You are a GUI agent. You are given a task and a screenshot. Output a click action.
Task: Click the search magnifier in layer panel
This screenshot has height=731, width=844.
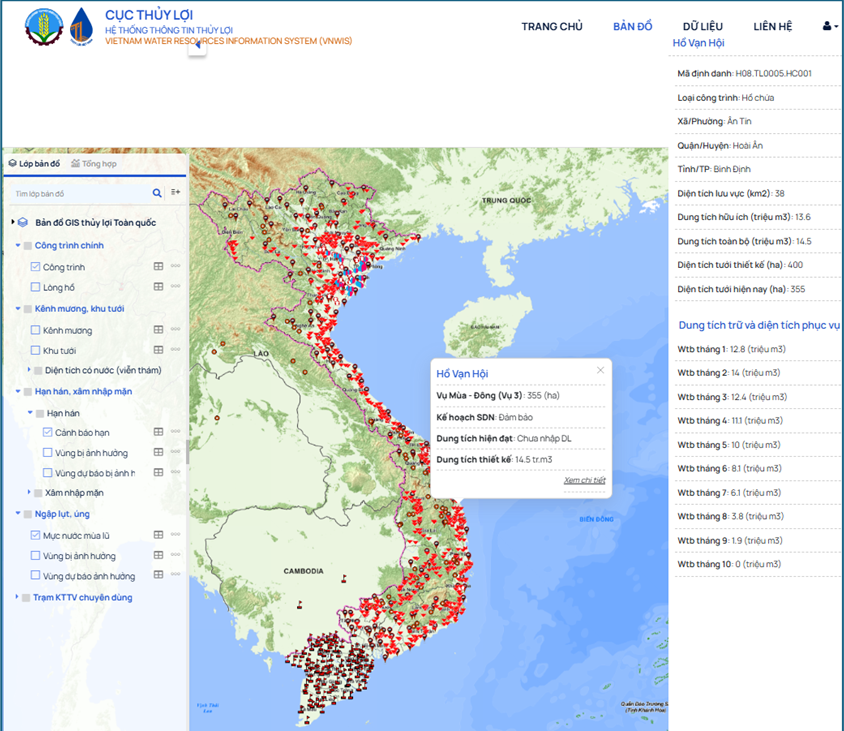[x=157, y=193]
